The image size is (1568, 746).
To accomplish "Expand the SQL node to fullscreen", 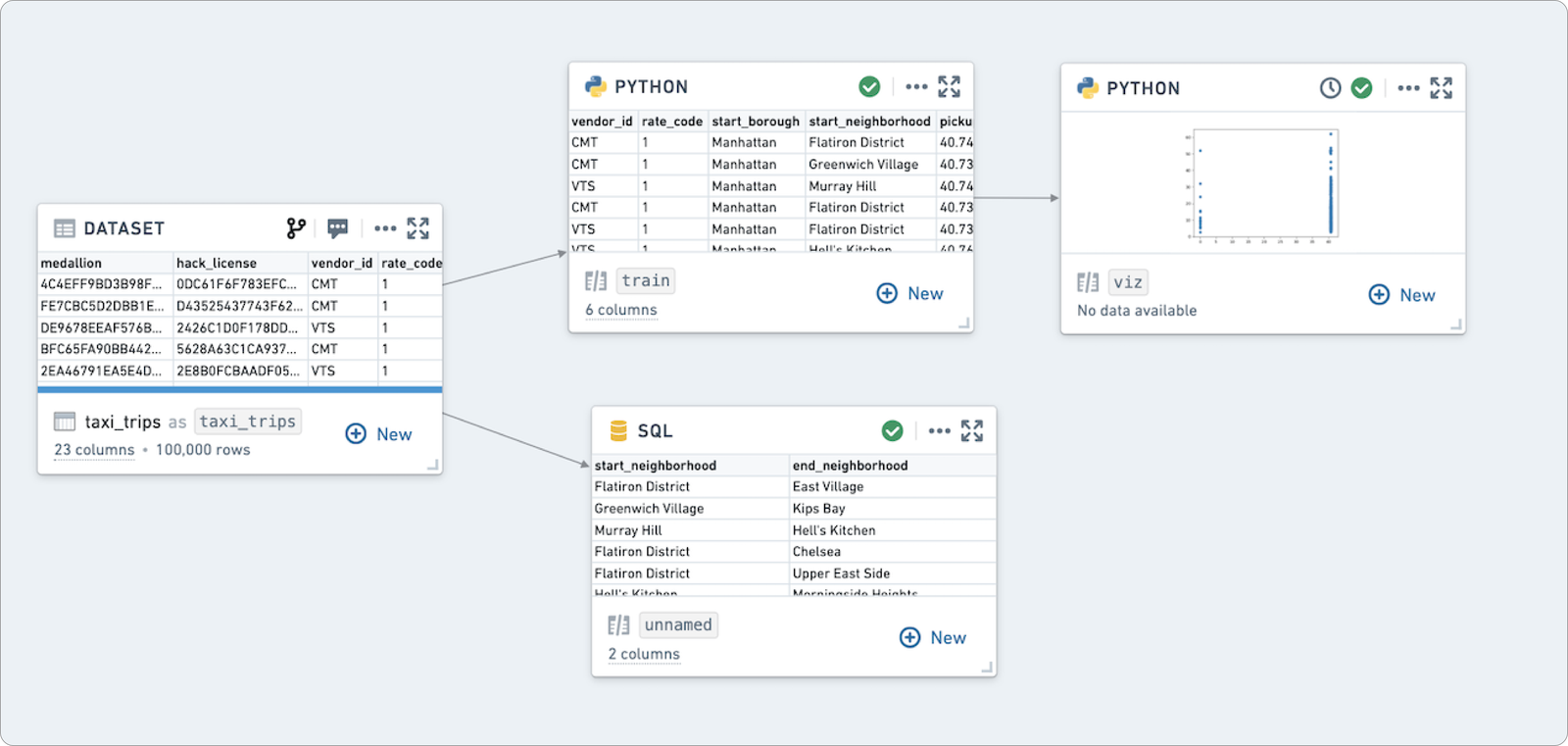I will tap(971, 430).
